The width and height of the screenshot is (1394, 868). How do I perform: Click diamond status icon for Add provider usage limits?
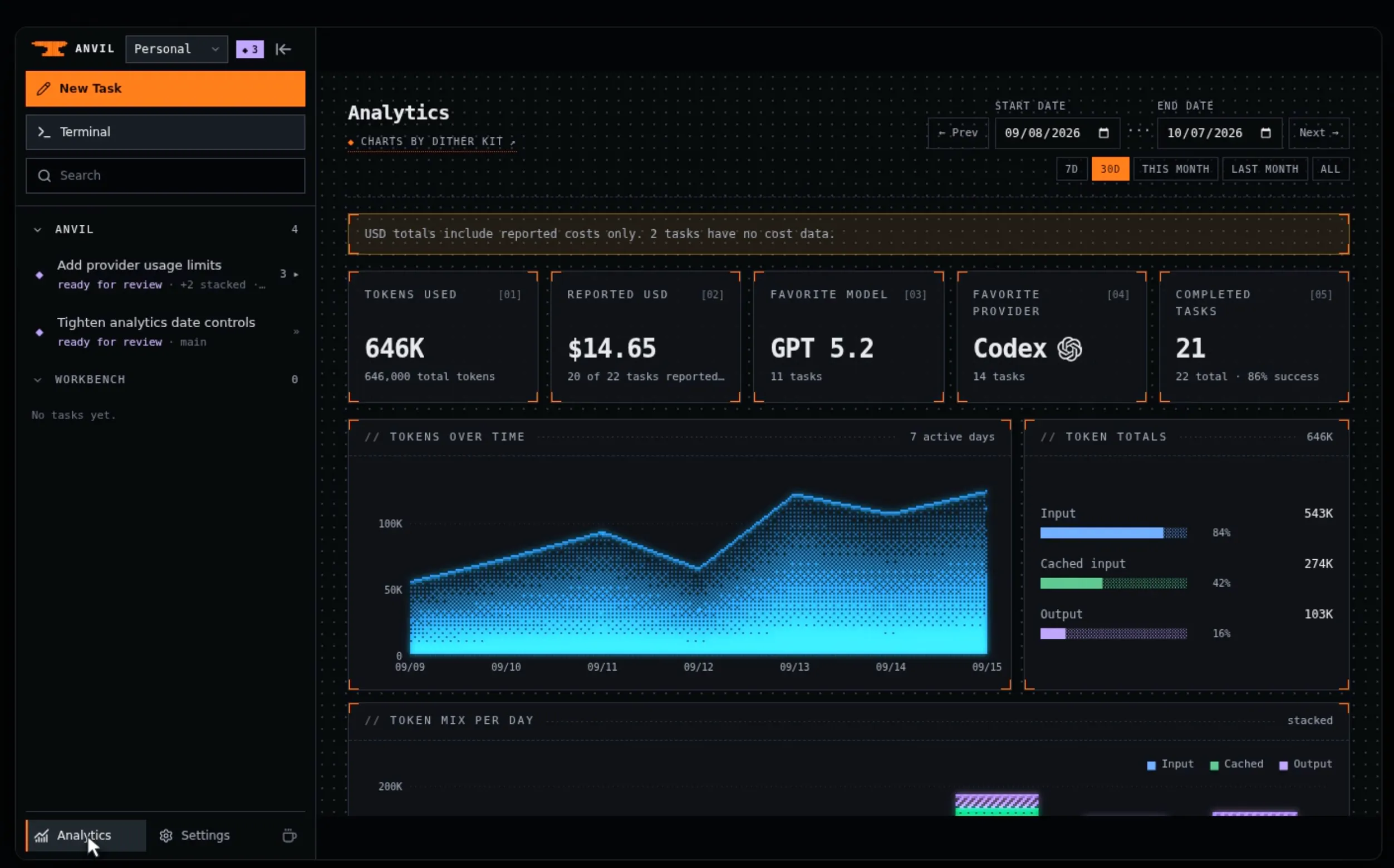[40, 275]
